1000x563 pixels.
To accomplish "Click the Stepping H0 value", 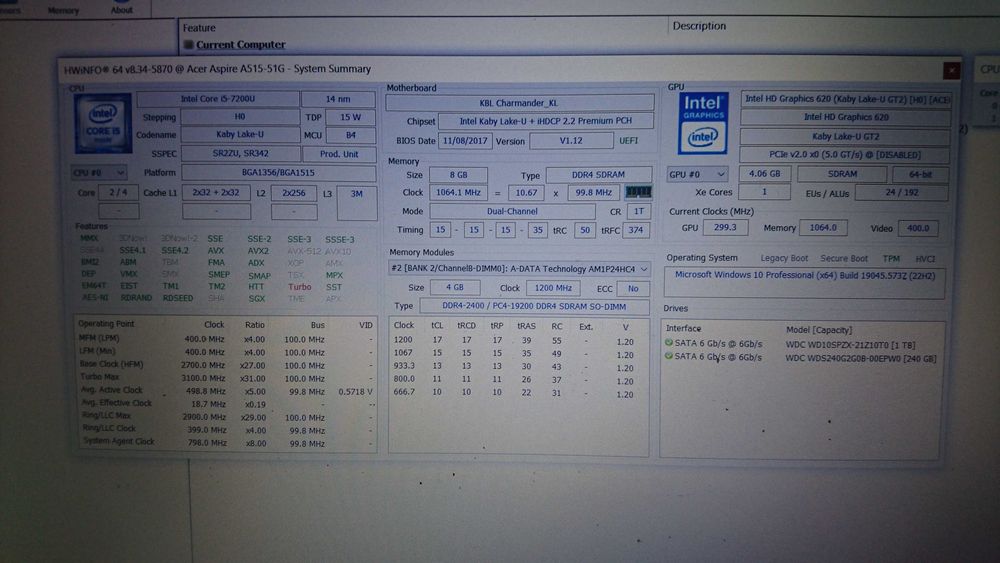I will pos(240,117).
